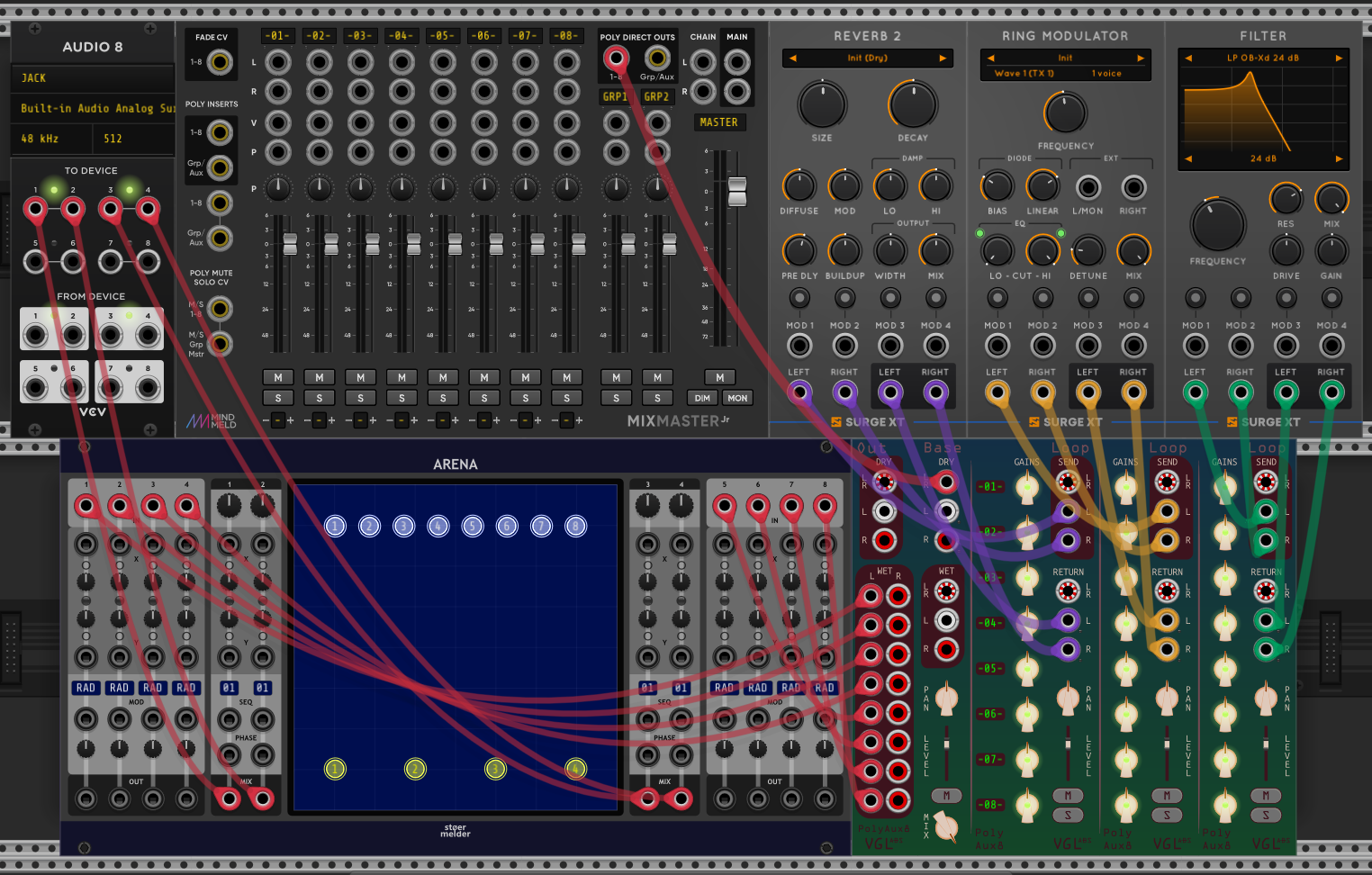Select Arena yellow mix circle 2
The image size is (1372, 875).
[x=415, y=769]
